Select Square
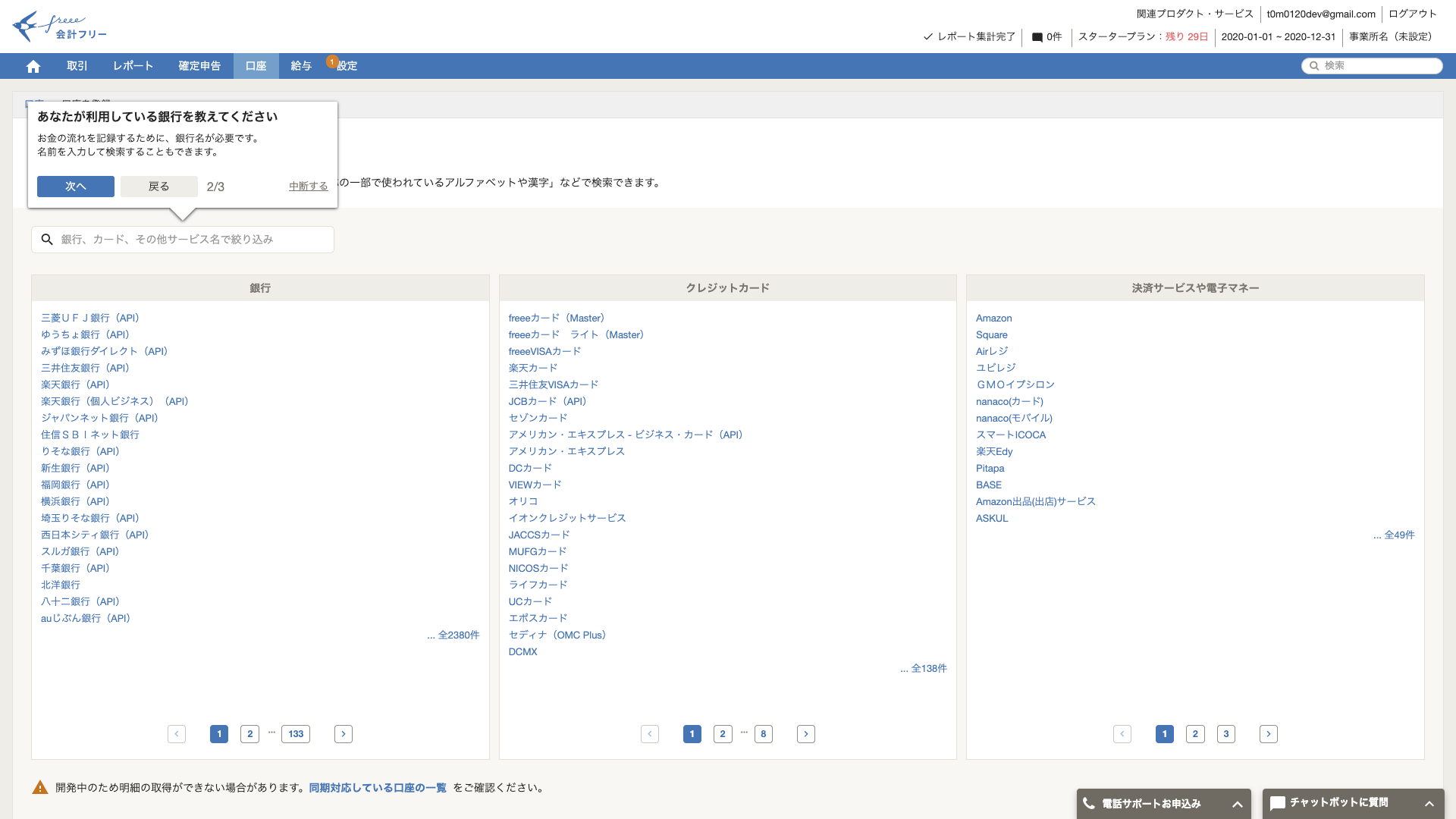 [992, 335]
